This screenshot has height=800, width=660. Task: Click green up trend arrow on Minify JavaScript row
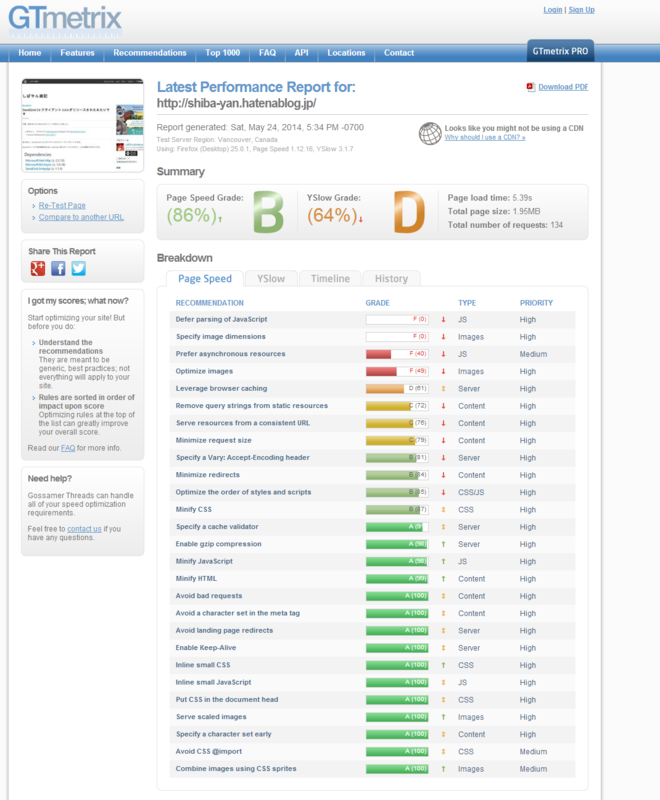point(443,561)
